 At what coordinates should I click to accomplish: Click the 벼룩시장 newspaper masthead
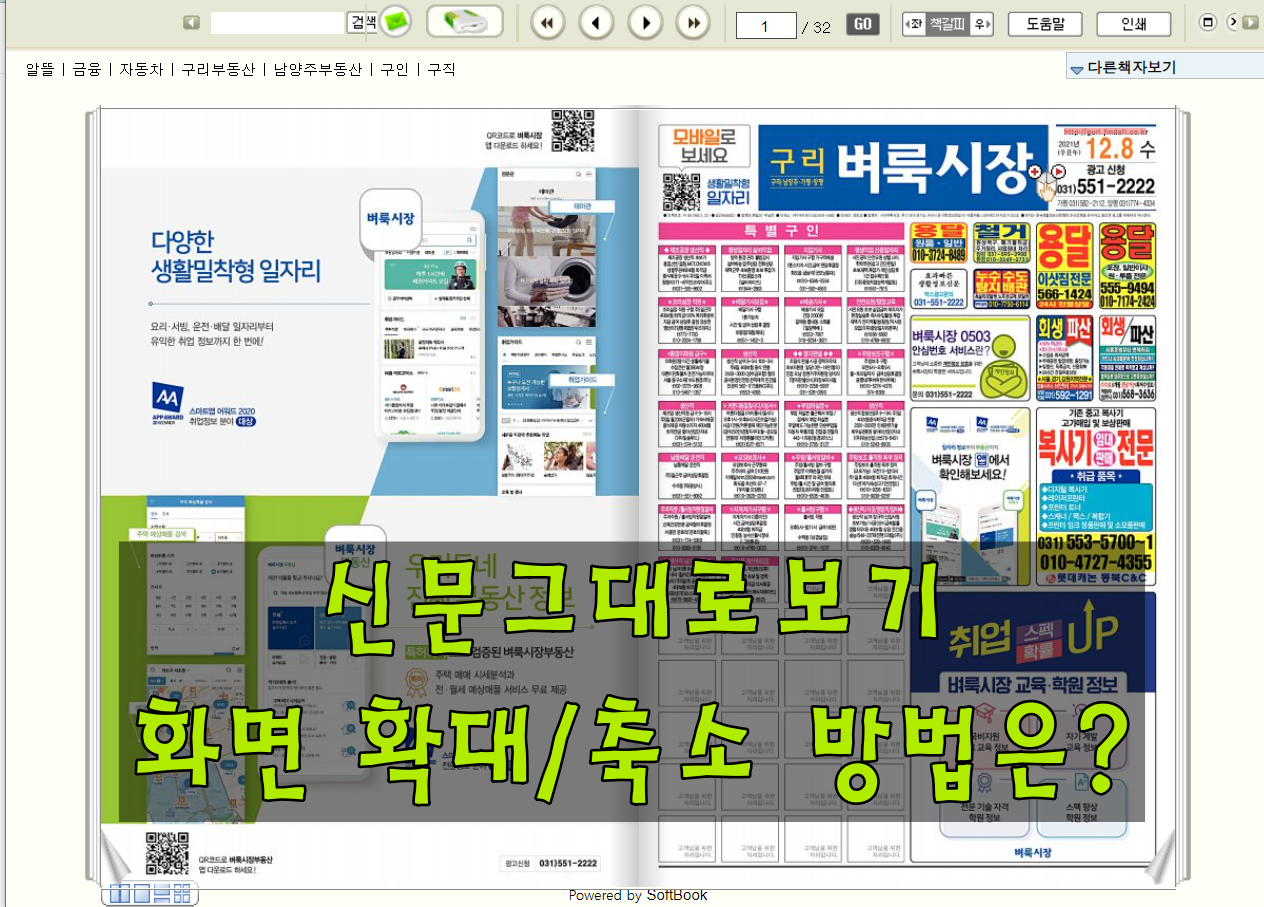point(902,166)
